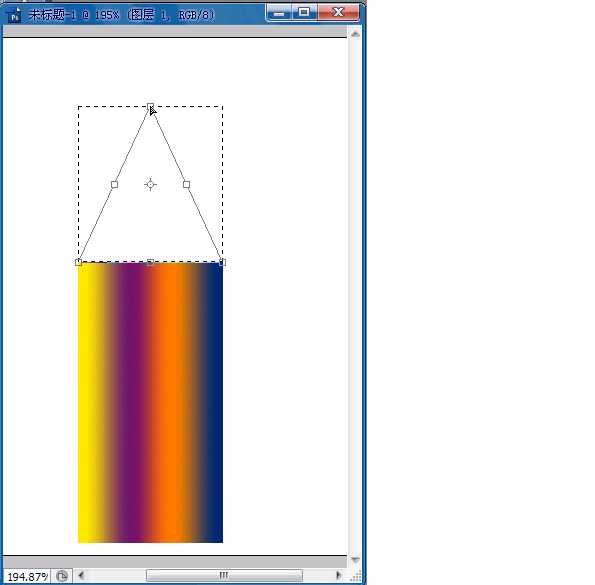
Task: Click the Photoshop document icon in title bar
Action: [x=14, y=15]
